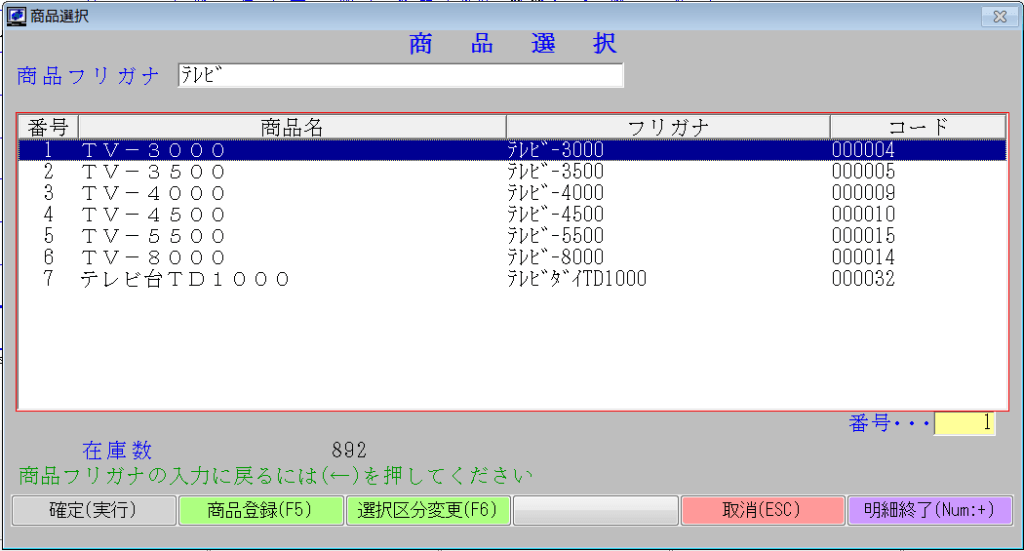This screenshot has height=551, width=1024.
Task: Click code cell 000015
Action: (863, 236)
